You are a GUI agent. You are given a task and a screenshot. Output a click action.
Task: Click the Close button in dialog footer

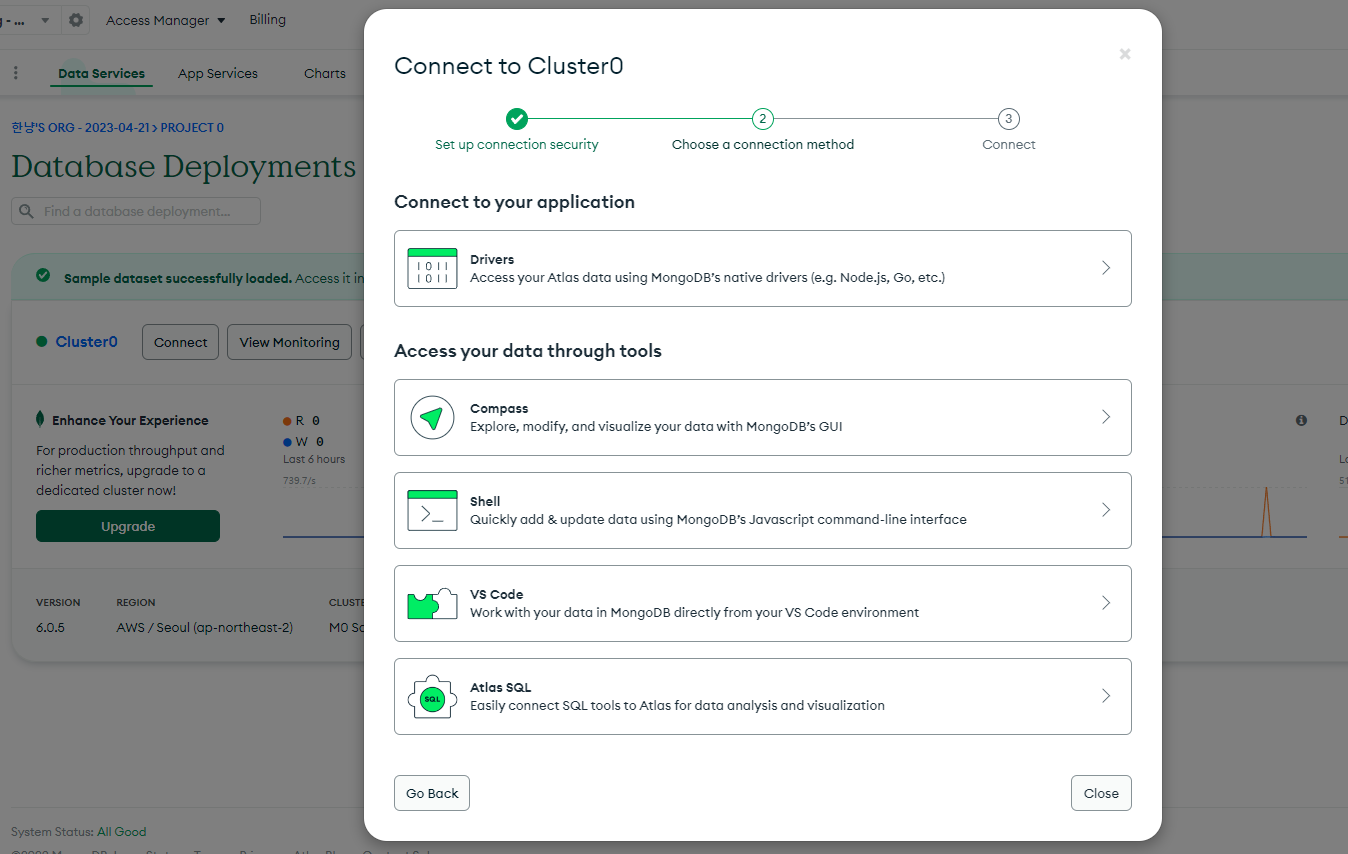(x=1101, y=793)
